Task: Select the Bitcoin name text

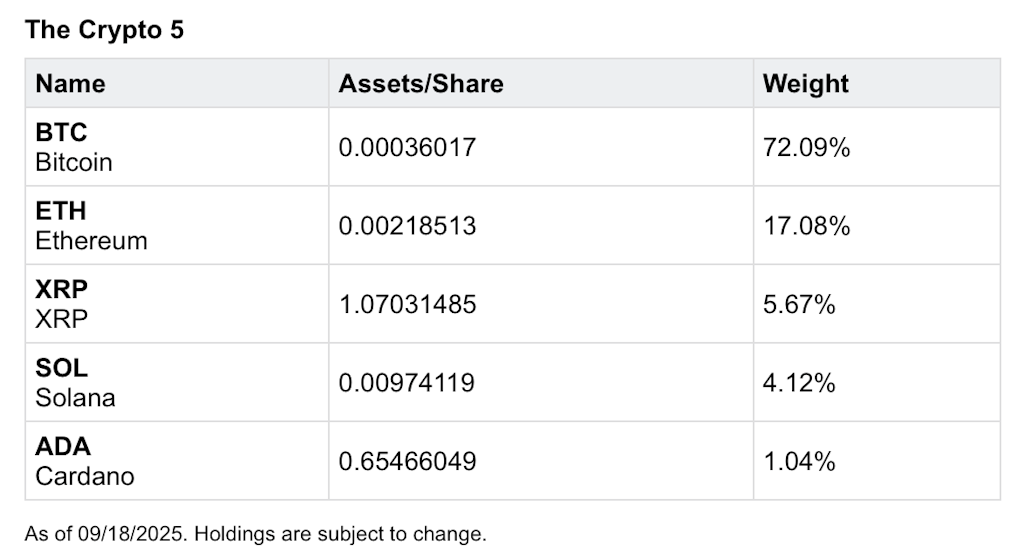Action: point(74,162)
